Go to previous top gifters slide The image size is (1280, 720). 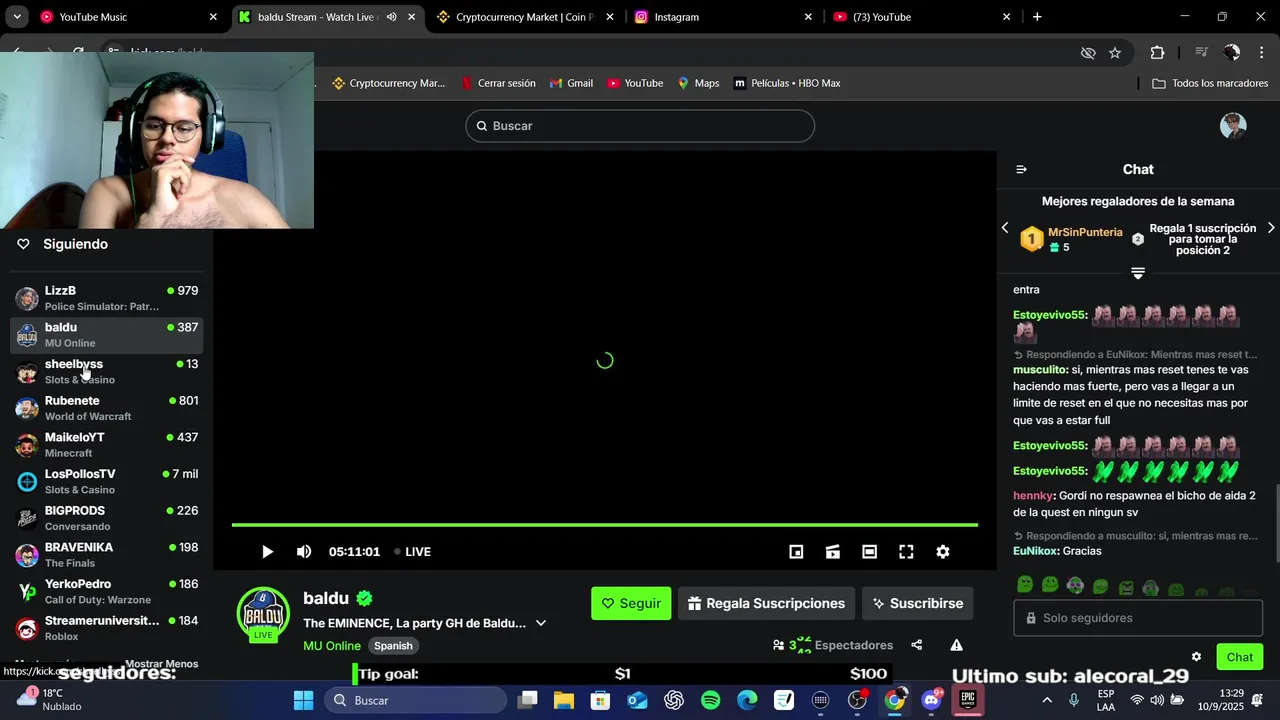pyautogui.click(x=1005, y=228)
